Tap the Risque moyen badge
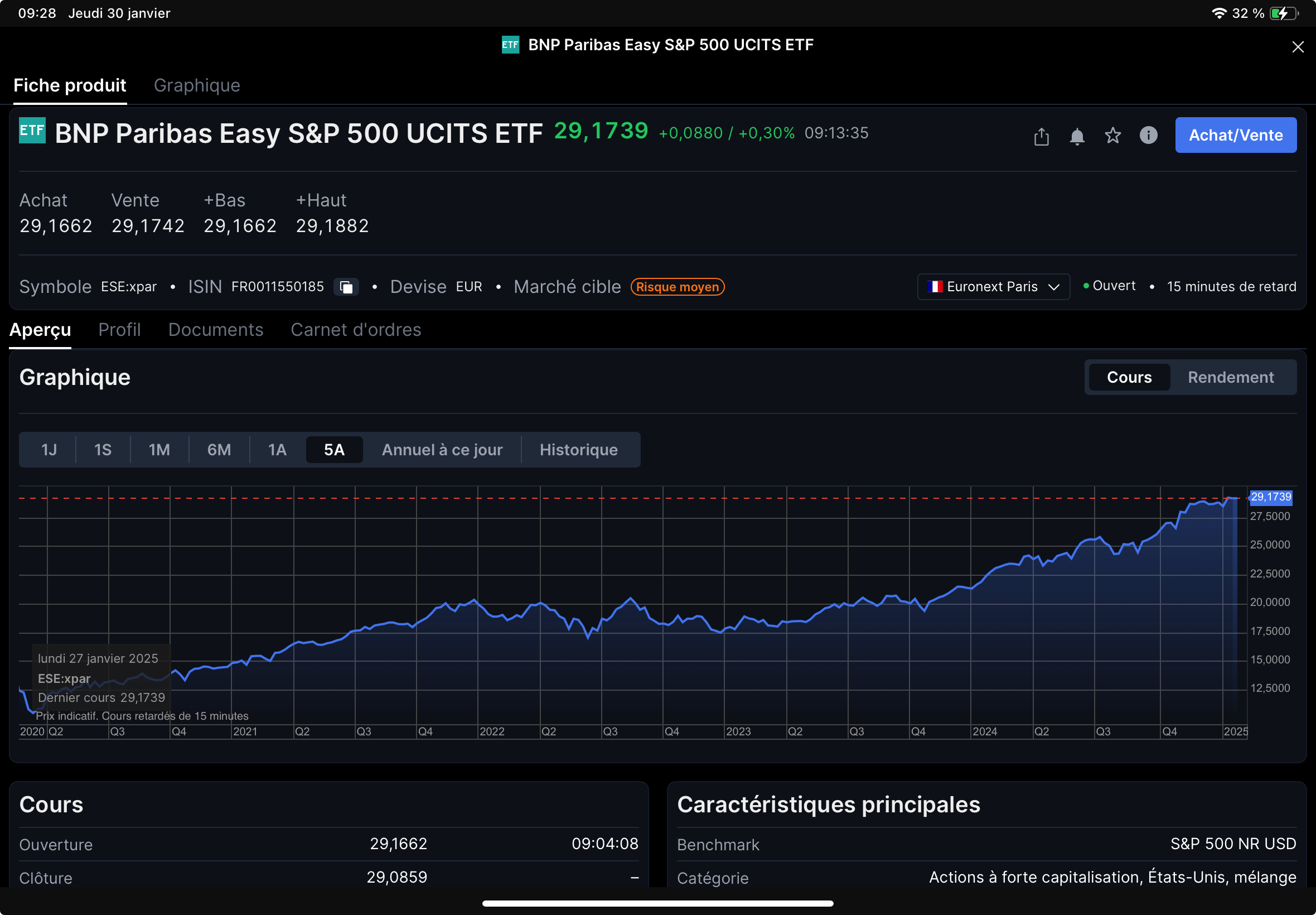The height and width of the screenshot is (915, 1316). 677,287
